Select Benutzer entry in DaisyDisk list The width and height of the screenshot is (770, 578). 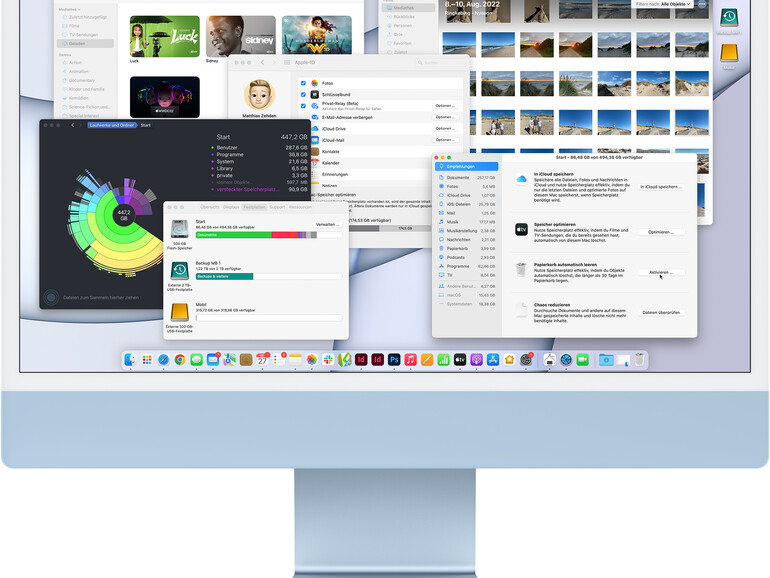[259, 147]
